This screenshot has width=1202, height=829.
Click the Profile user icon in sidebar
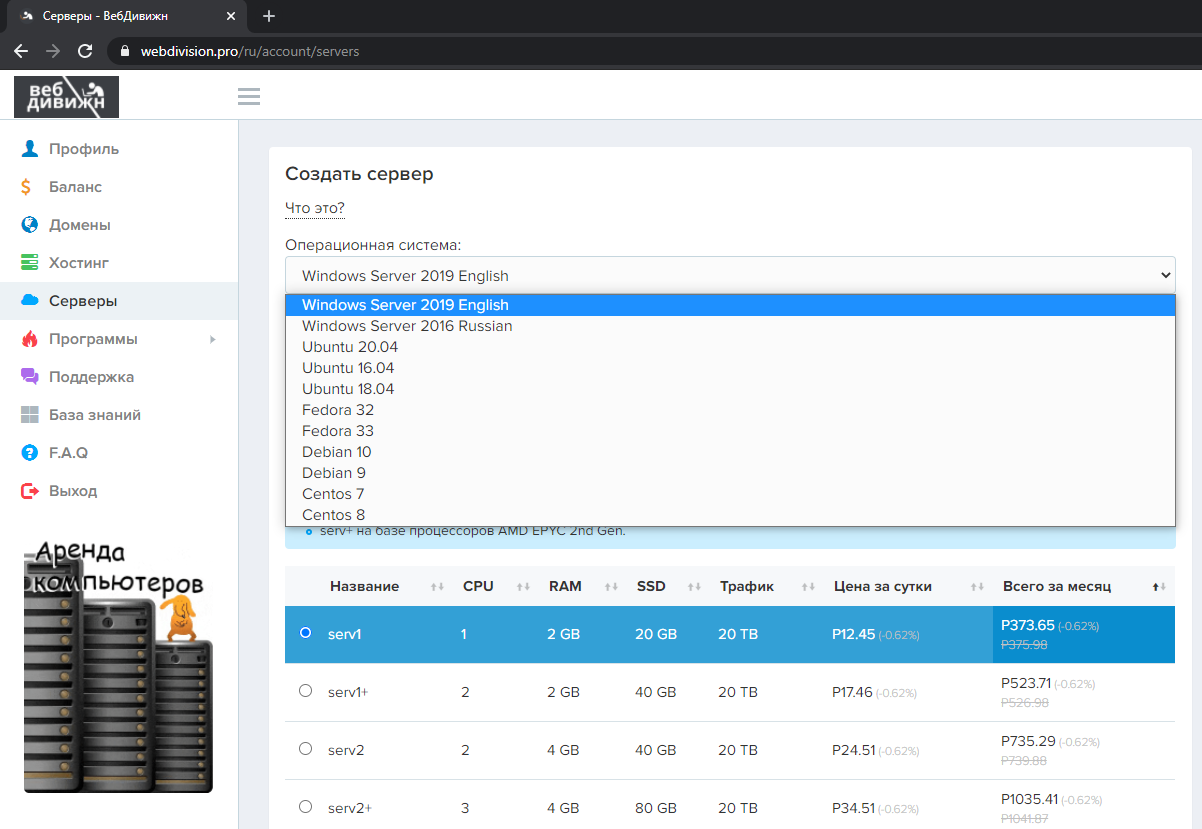click(30, 149)
